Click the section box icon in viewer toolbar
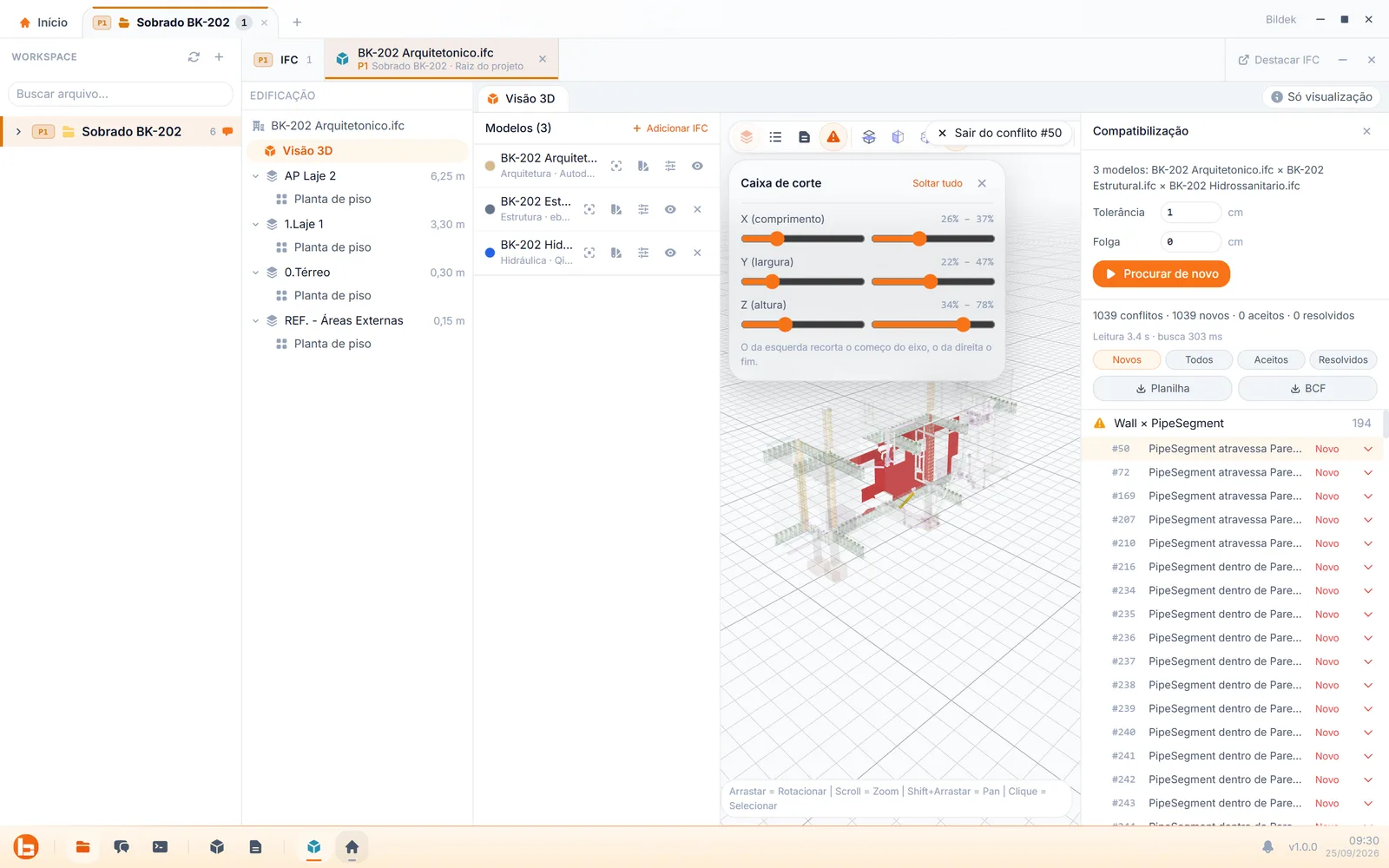The width and height of the screenshot is (1389, 868). point(869,136)
